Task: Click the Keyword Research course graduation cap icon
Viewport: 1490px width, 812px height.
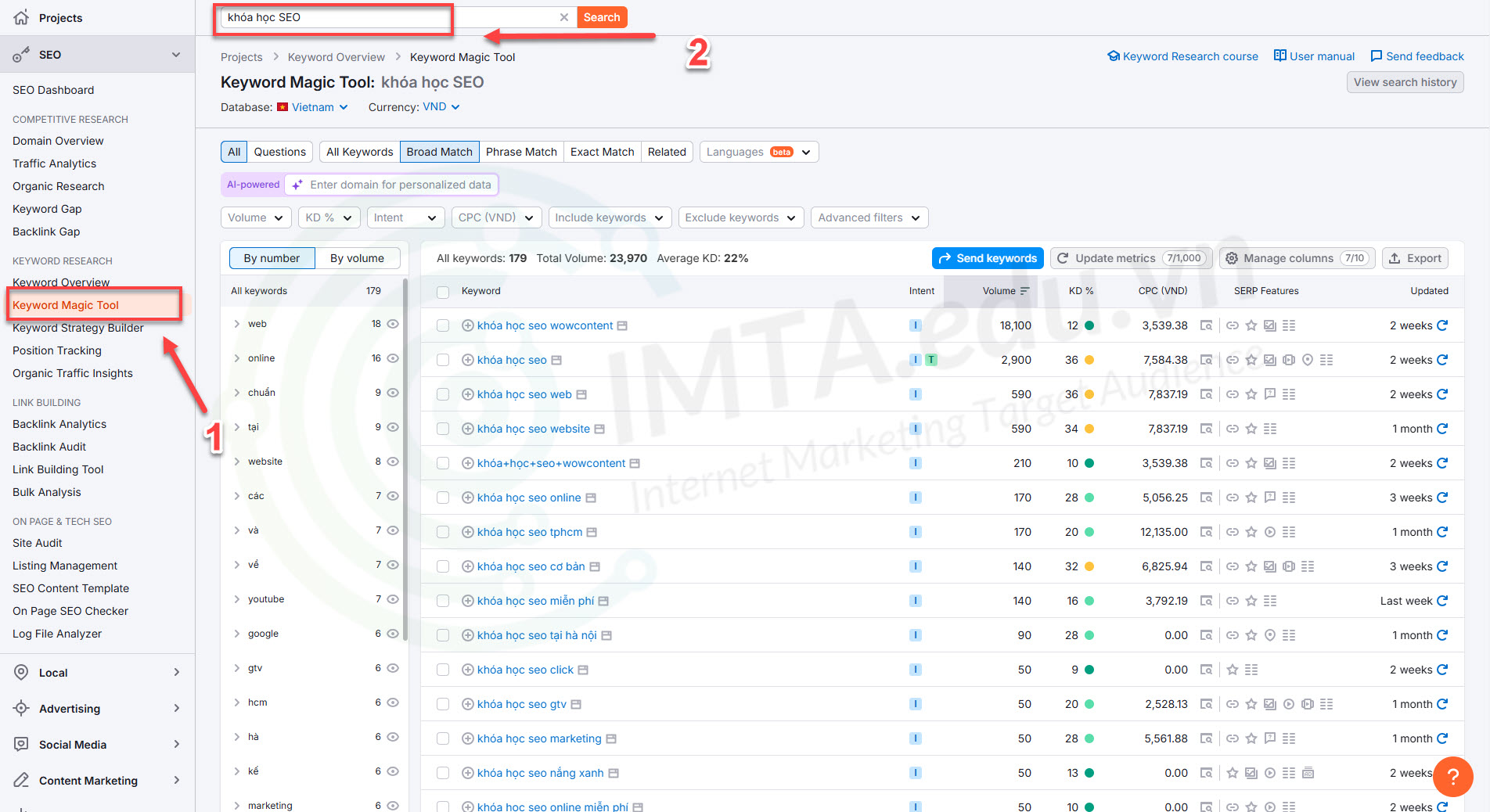Action: click(x=1114, y=56)
